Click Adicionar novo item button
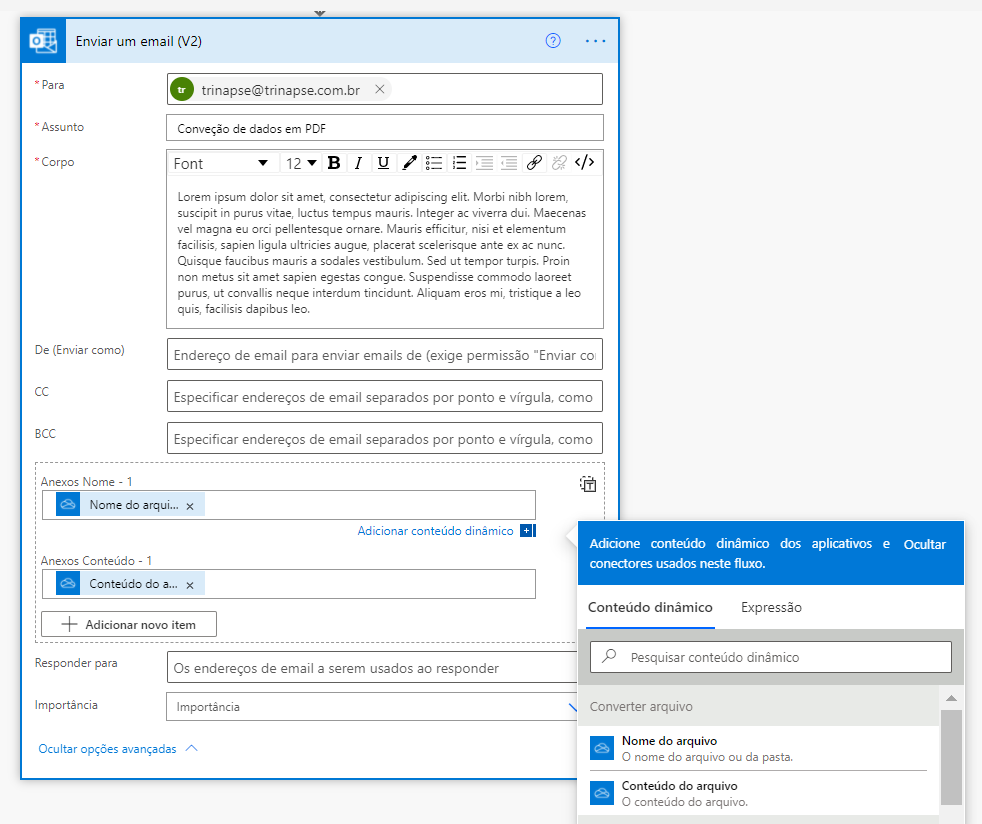Image resolution: width=982 pixels, height=824 pixels. click(129, 625)
